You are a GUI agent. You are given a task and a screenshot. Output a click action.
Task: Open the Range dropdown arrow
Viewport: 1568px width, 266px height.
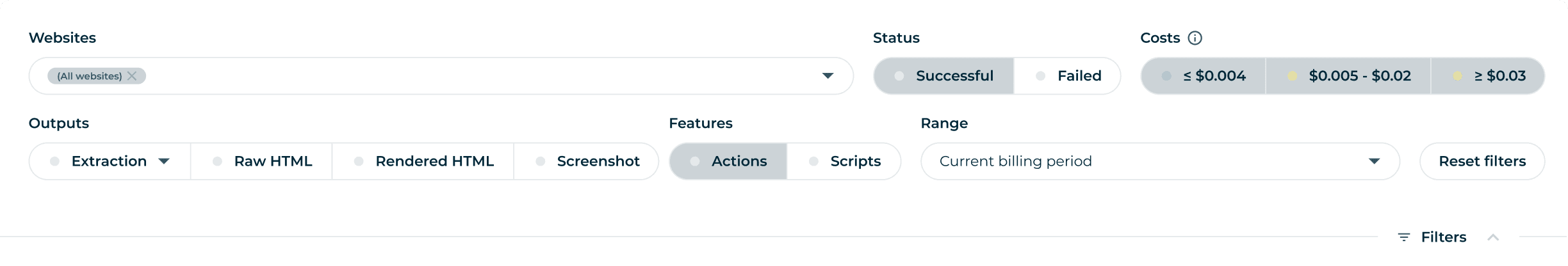tap(1374, 161)
